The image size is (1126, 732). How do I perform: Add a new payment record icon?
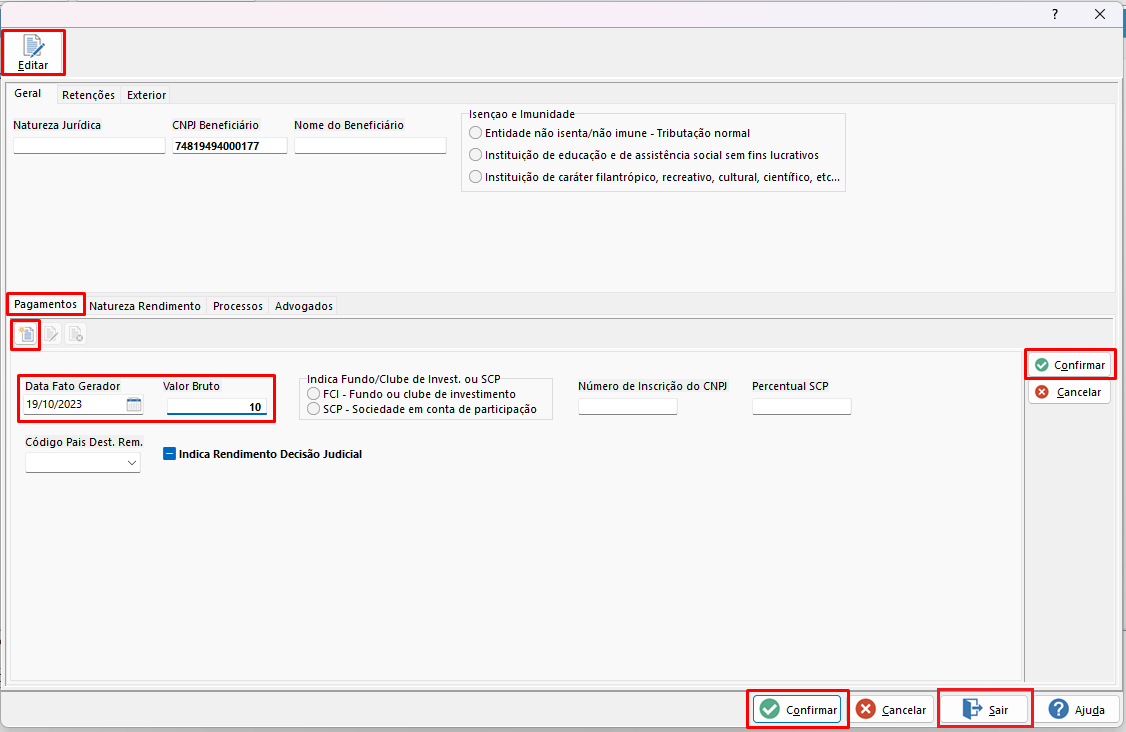(x=27, y=335)
